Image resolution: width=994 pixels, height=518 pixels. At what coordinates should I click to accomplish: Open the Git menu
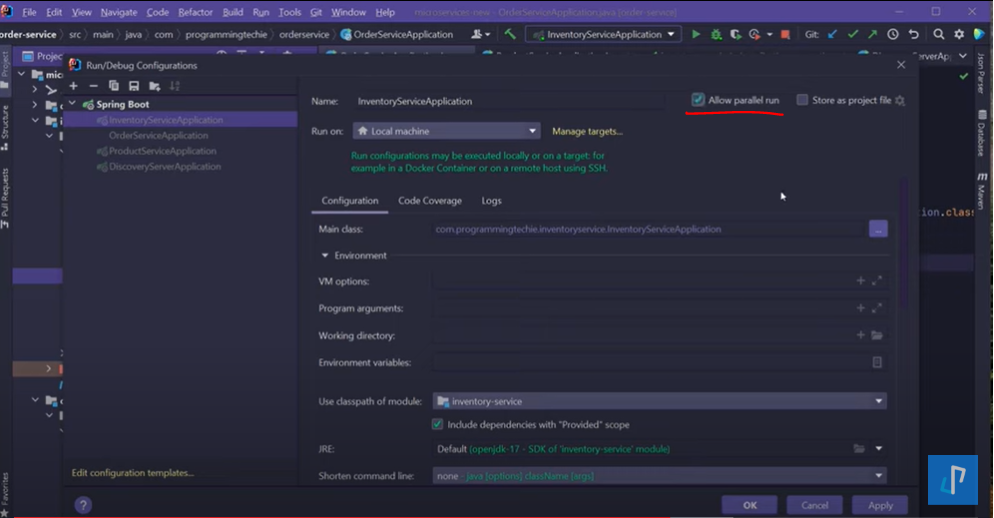click(316, 12)
